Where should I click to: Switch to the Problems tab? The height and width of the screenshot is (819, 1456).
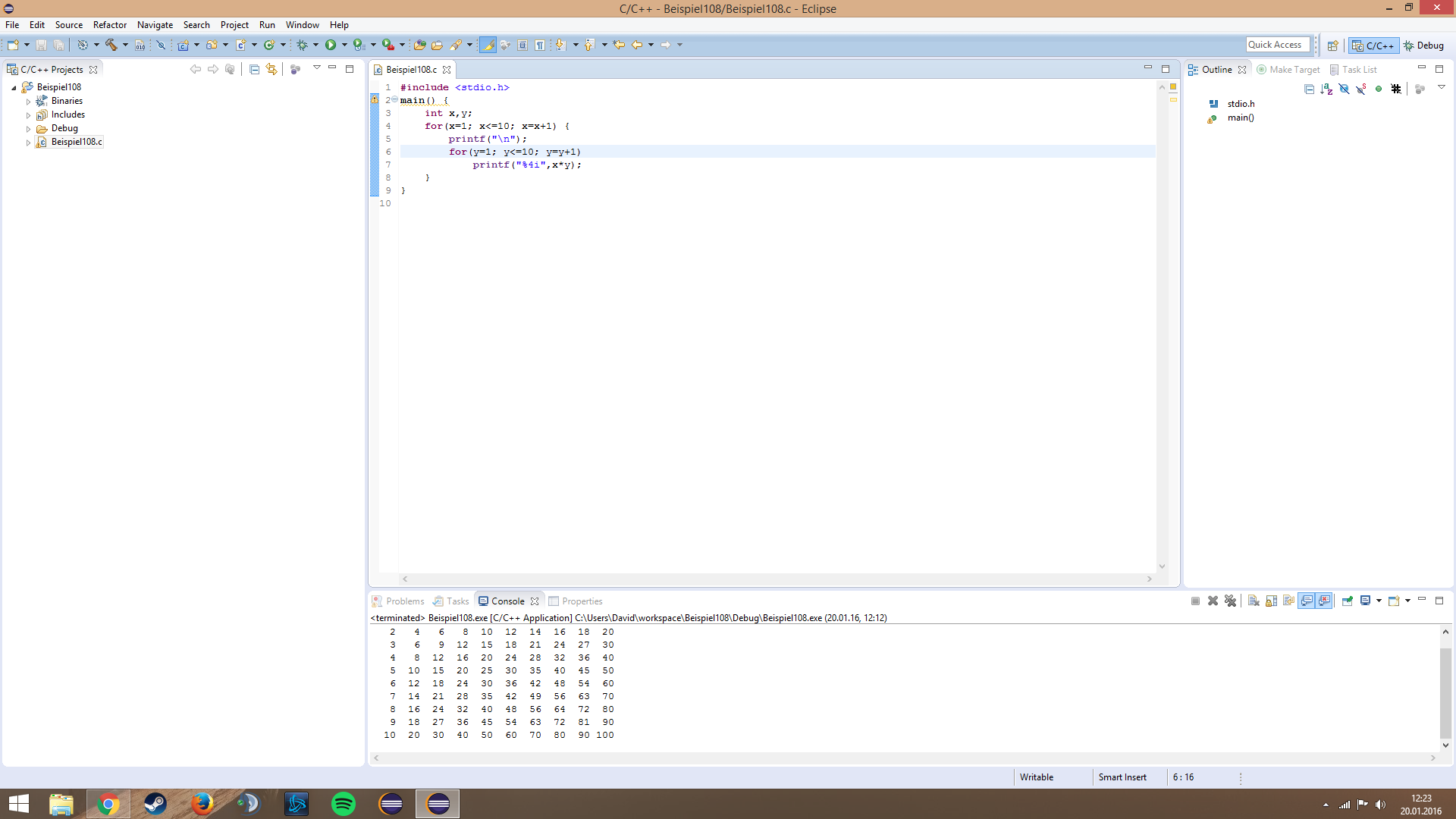coord(404,601)
